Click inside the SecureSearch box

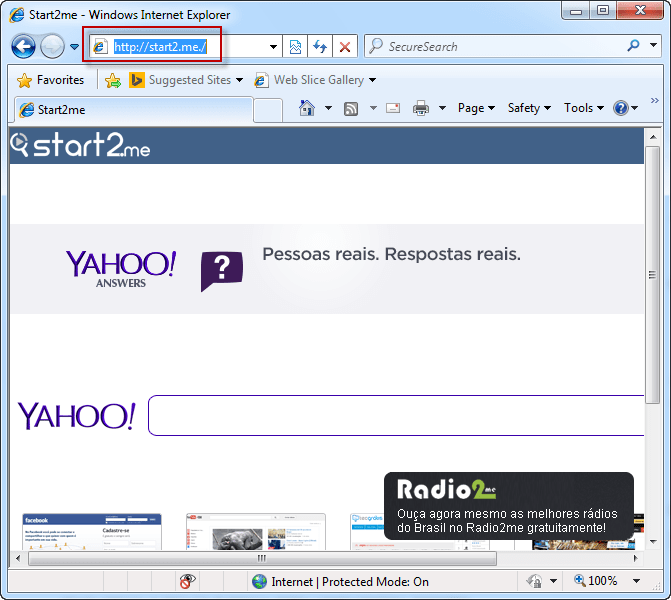[492, 46]
